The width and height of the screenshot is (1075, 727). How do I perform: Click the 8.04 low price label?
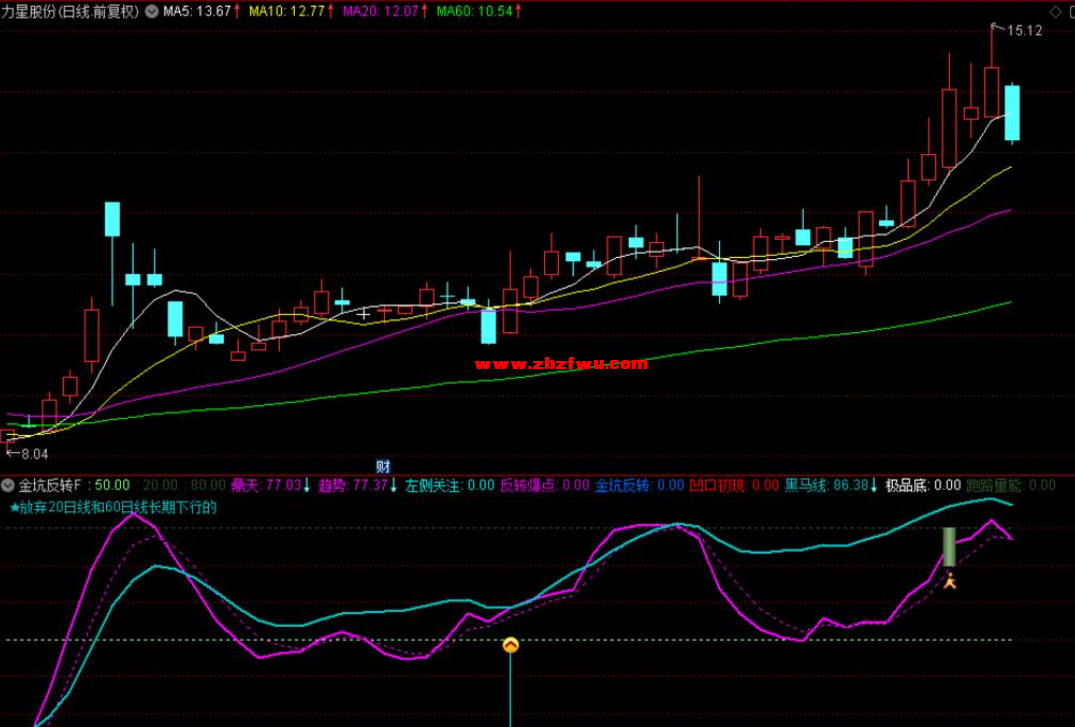coord(35,454)
